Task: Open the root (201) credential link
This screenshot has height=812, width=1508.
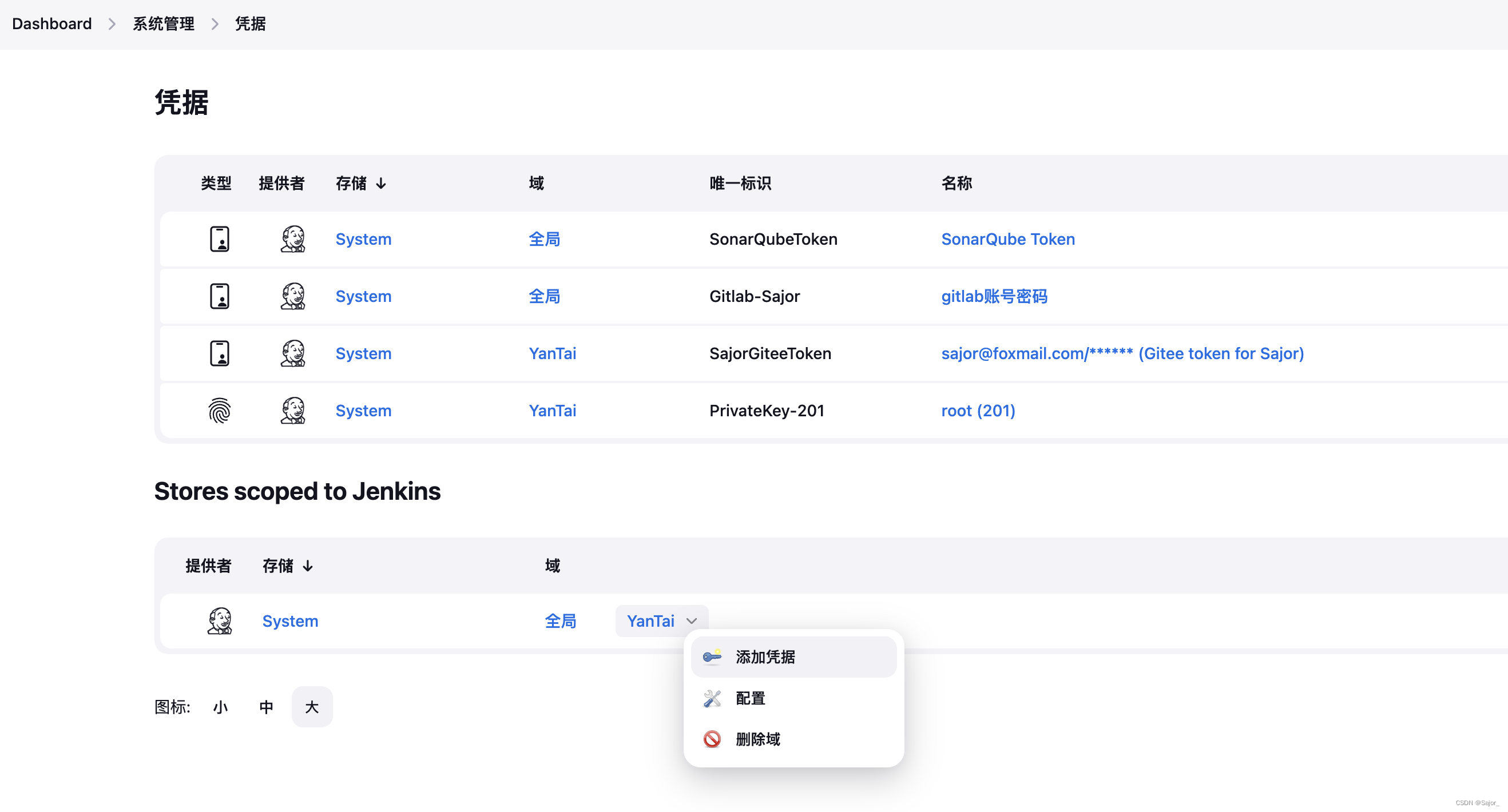Action: [x=978, y=411]
